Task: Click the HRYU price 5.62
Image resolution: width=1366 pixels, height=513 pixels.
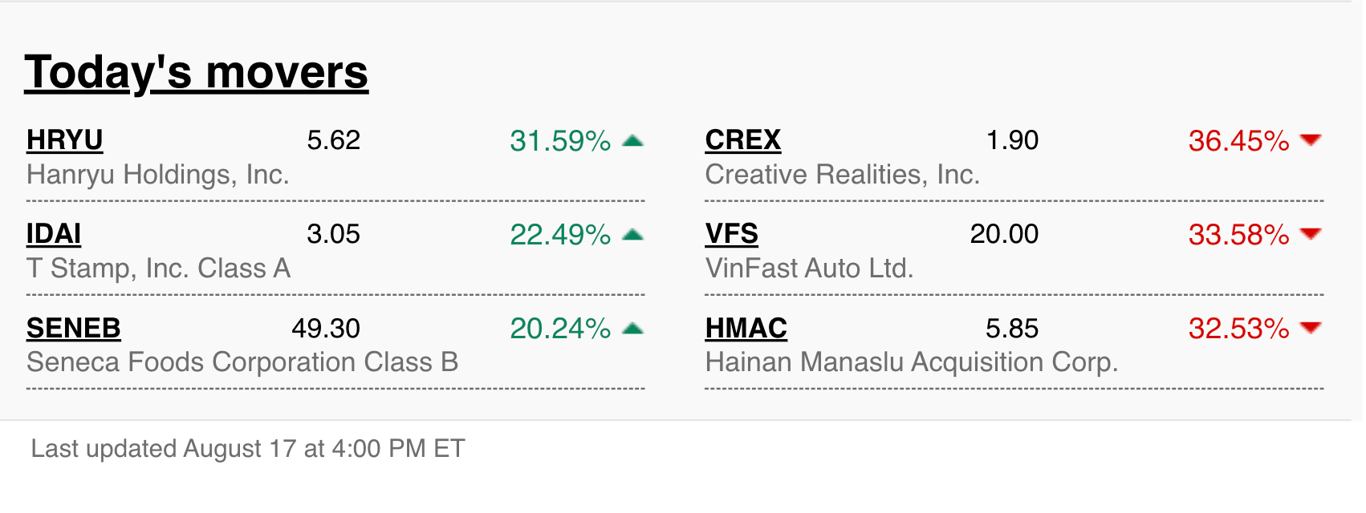Action: tap(333, 141)
